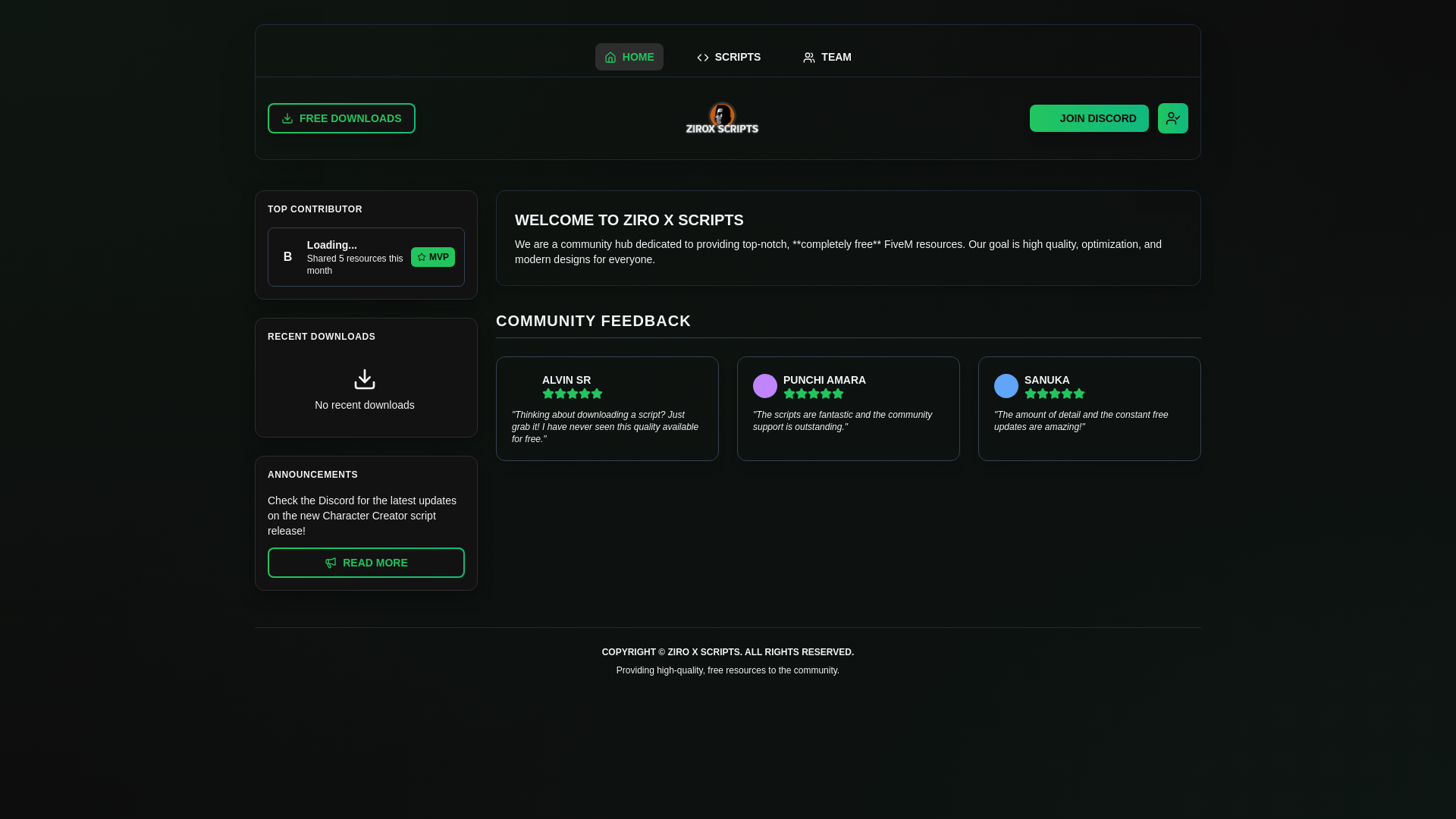The width and height of the screenshot is (1456, 819).
Task: Click the Punchi Amara reviewer name
Action: coord(824,380)
